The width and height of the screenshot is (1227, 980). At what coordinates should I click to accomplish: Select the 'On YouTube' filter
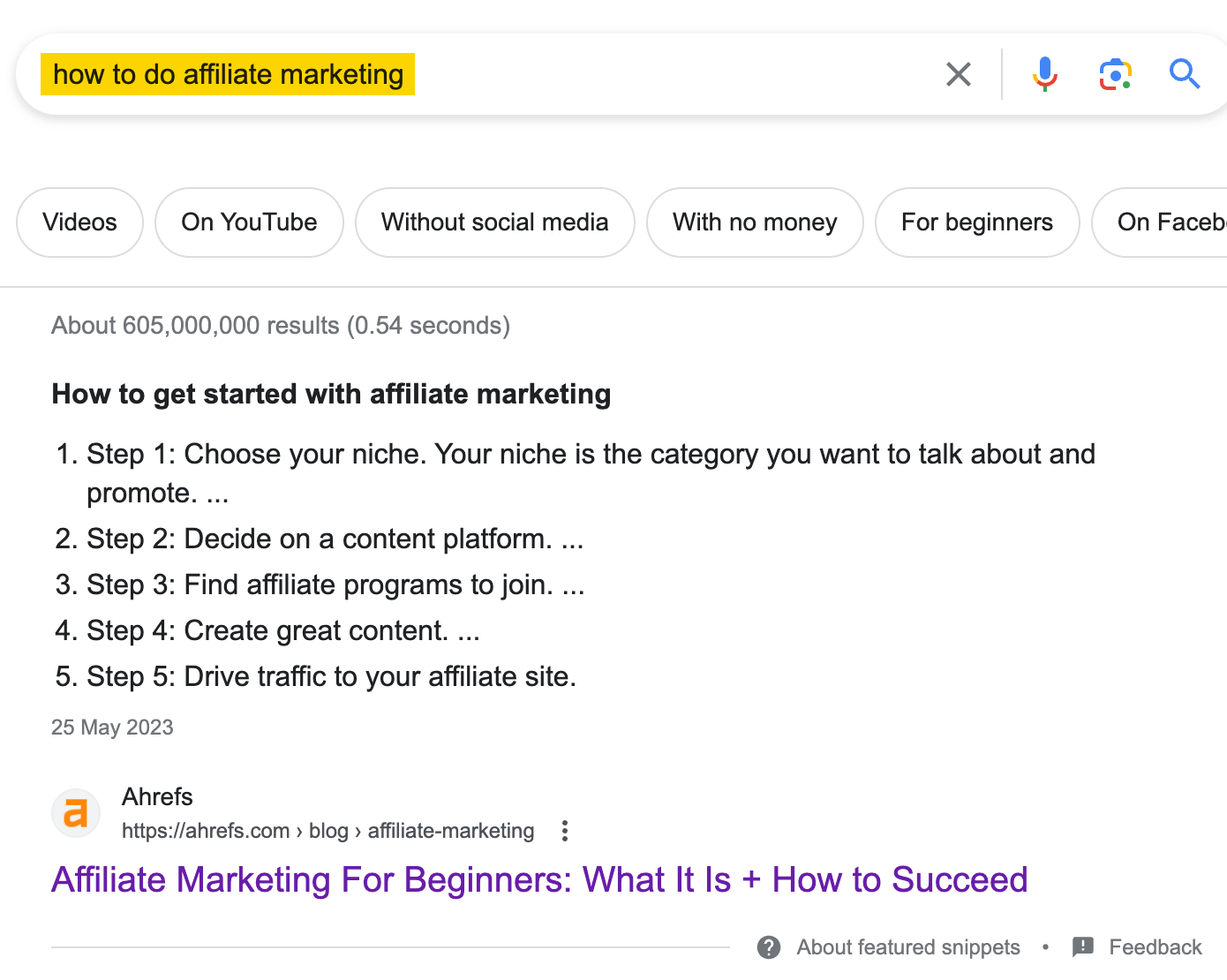pyautogui.click(x=249, y=222)
